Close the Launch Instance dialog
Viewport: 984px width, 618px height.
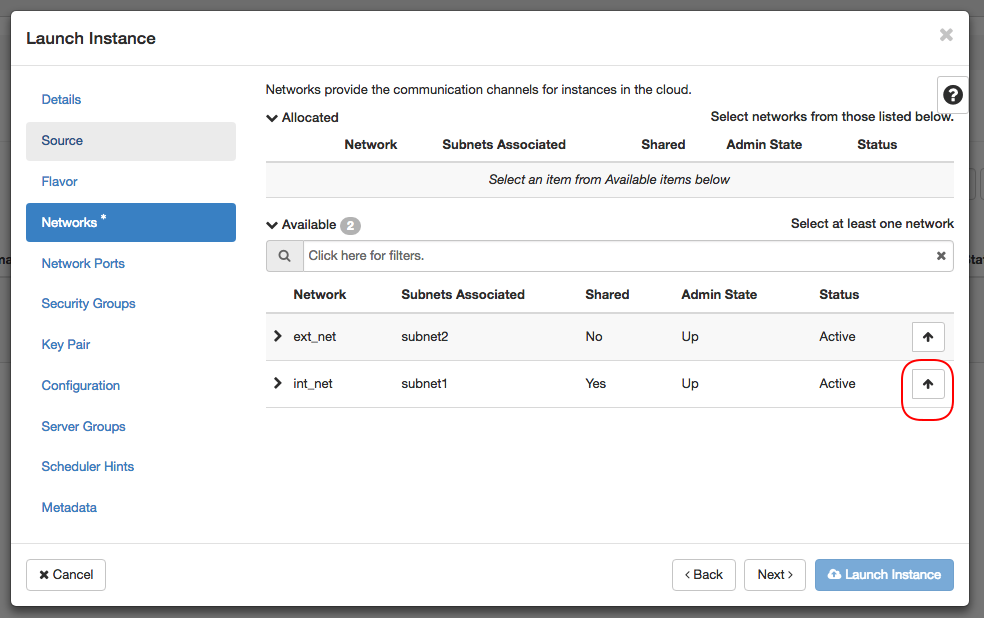click(x=946, y=35)
